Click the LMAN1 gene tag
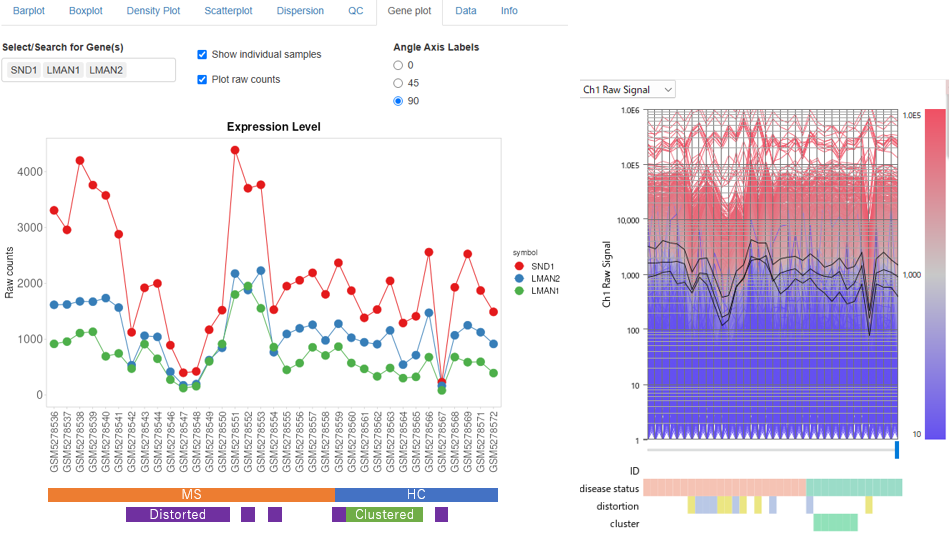951x536 pixels. (63, 70)
